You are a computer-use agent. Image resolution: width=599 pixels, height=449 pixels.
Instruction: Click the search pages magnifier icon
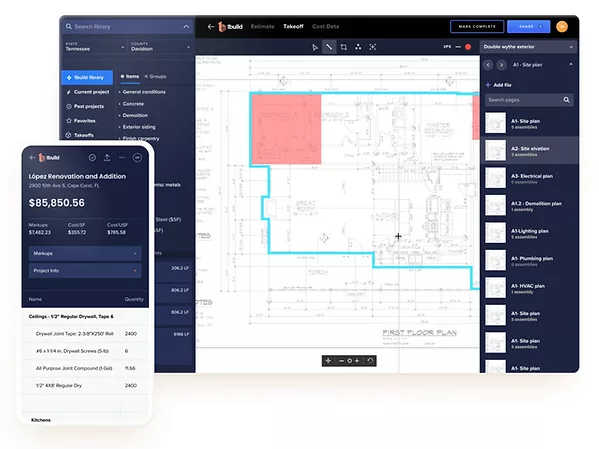coord(566,100)
